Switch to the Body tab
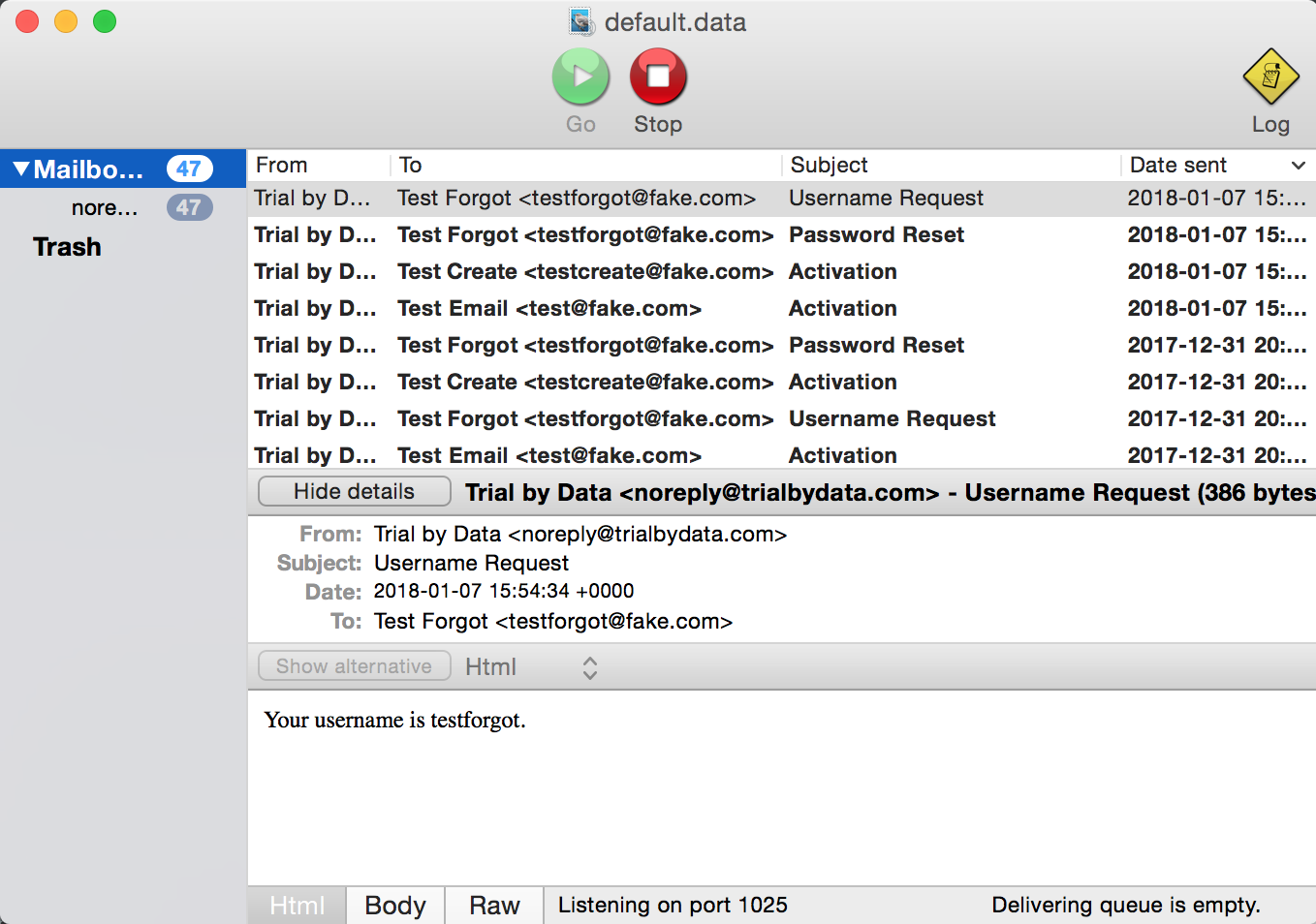 [395, 906]
